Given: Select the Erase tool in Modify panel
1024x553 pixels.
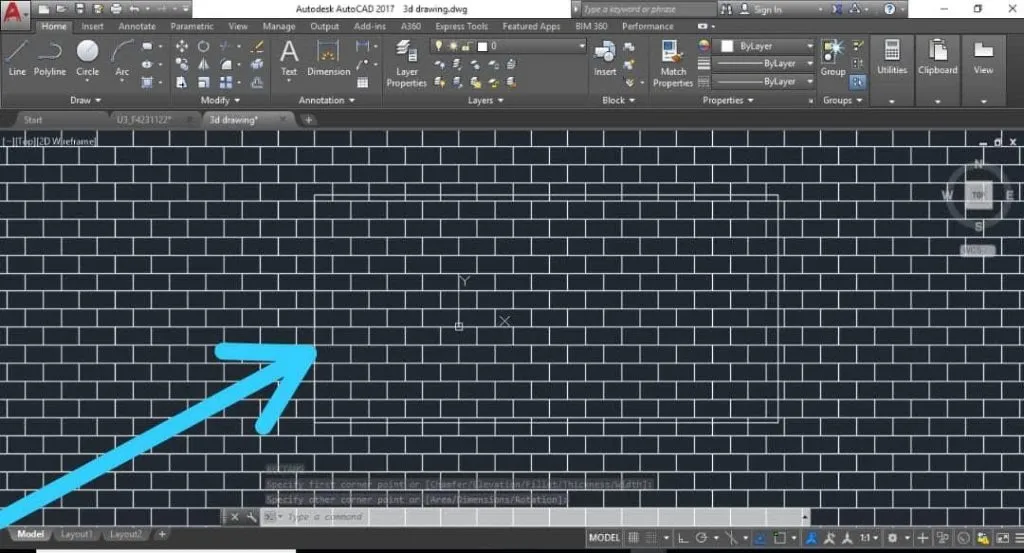Looking at the screenshot, I should (x=257, y=46).
